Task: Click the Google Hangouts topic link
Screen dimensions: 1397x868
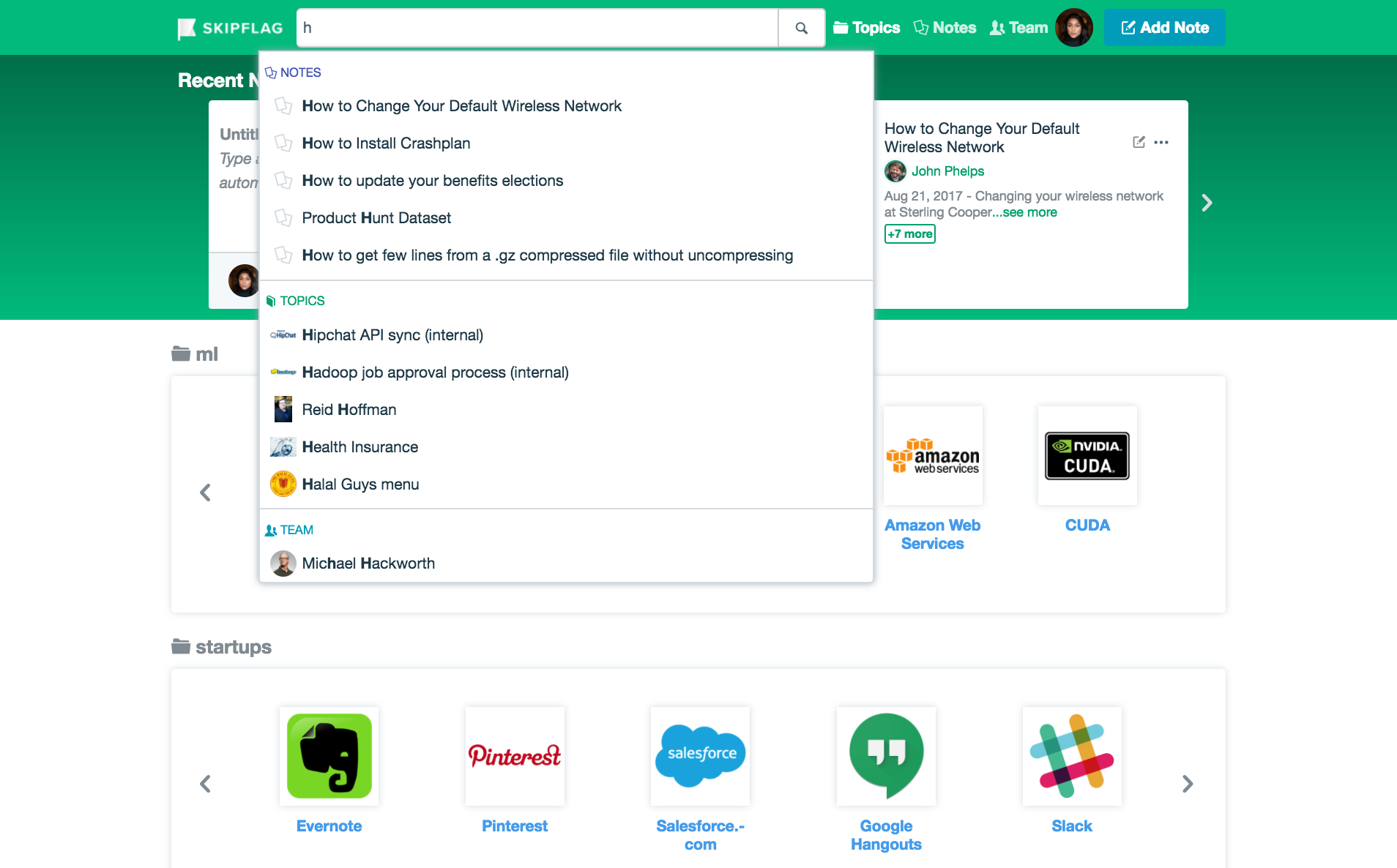Action: [x=886, y=835]
